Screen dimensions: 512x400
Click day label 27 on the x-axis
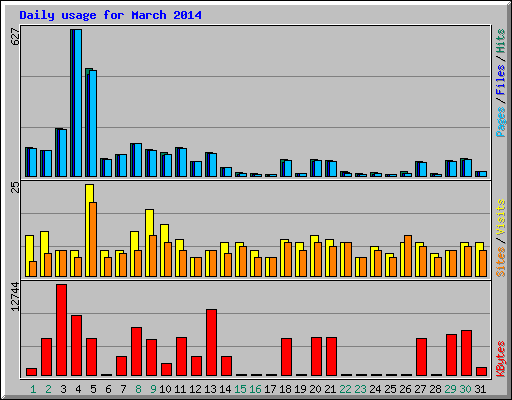[x=420, y=389]
